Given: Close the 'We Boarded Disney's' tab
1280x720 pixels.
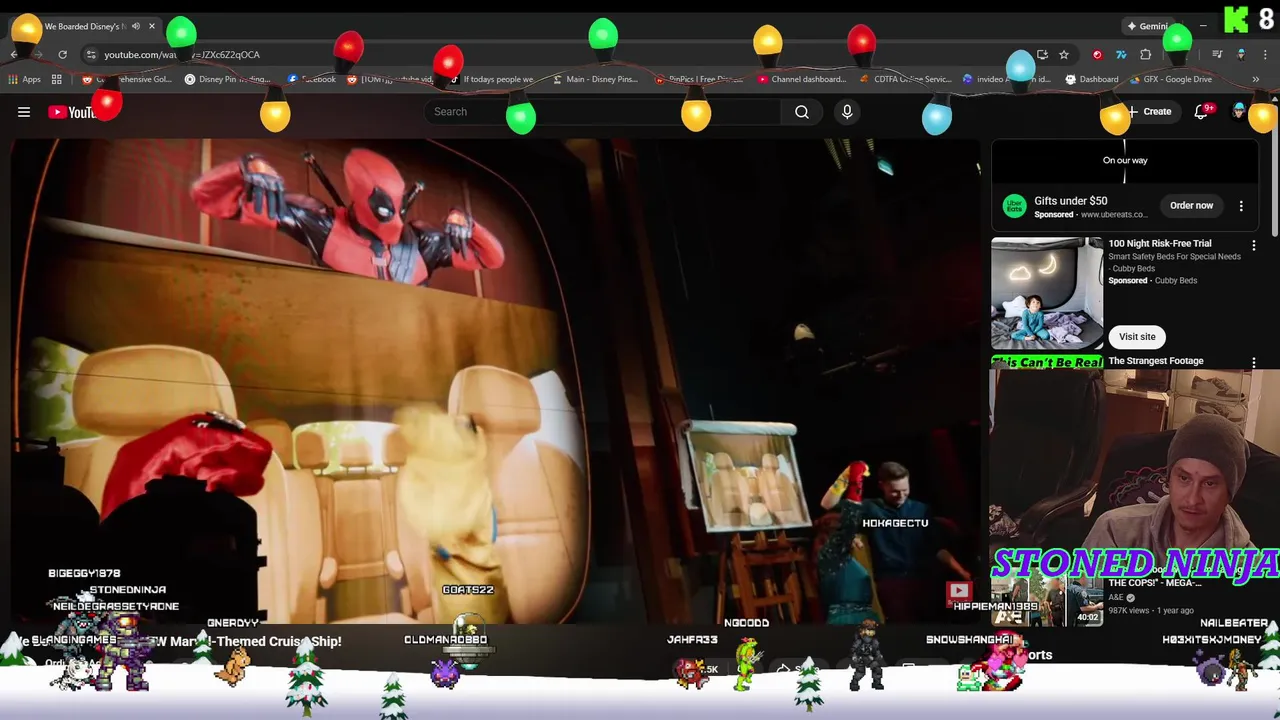Looking at the screenshot, I should (152, 26).
